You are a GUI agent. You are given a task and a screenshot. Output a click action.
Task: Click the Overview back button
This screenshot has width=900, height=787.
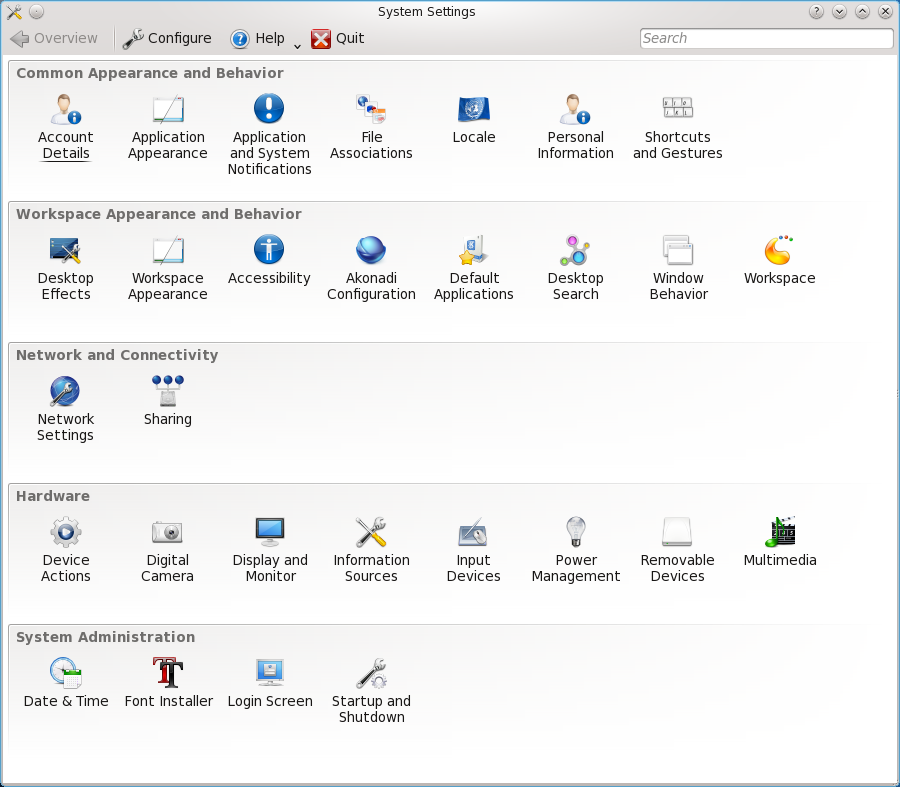54,38
